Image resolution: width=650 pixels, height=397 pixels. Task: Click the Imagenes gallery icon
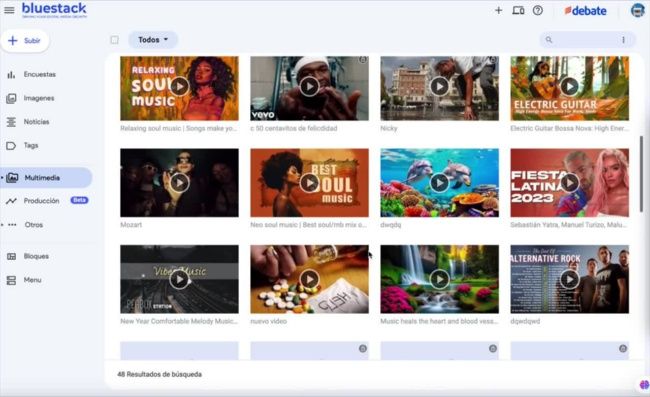click(11, 98)
